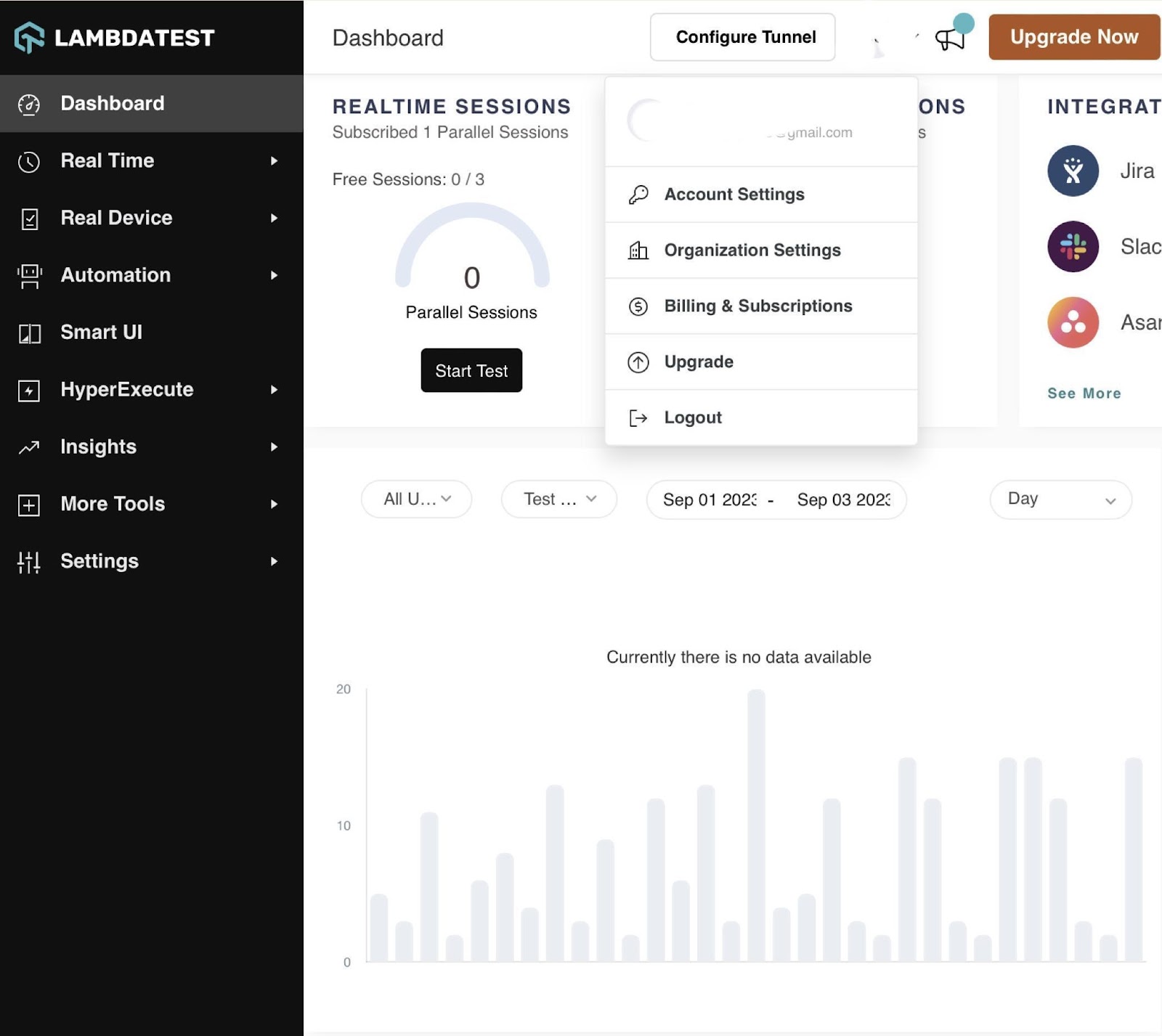1162x1036 pixels.
Task: Click the 'Currently there is no data available' message
Action: coord(739,657)
